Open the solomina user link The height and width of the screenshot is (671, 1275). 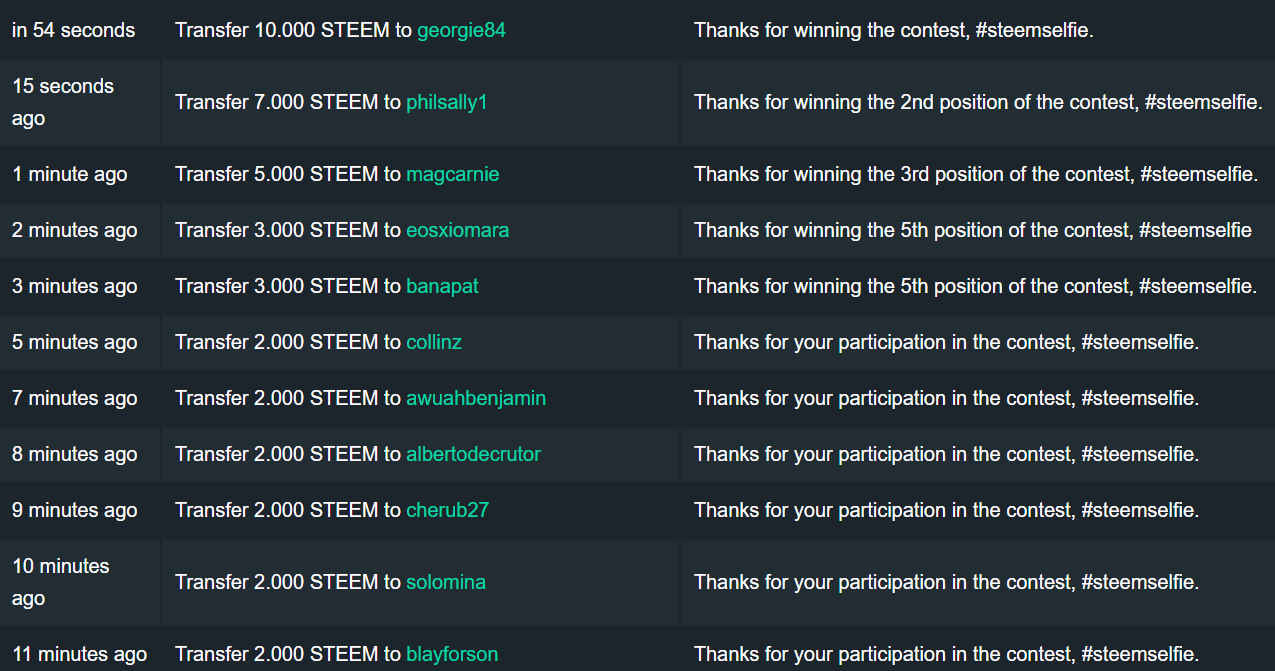coord(446,582)
